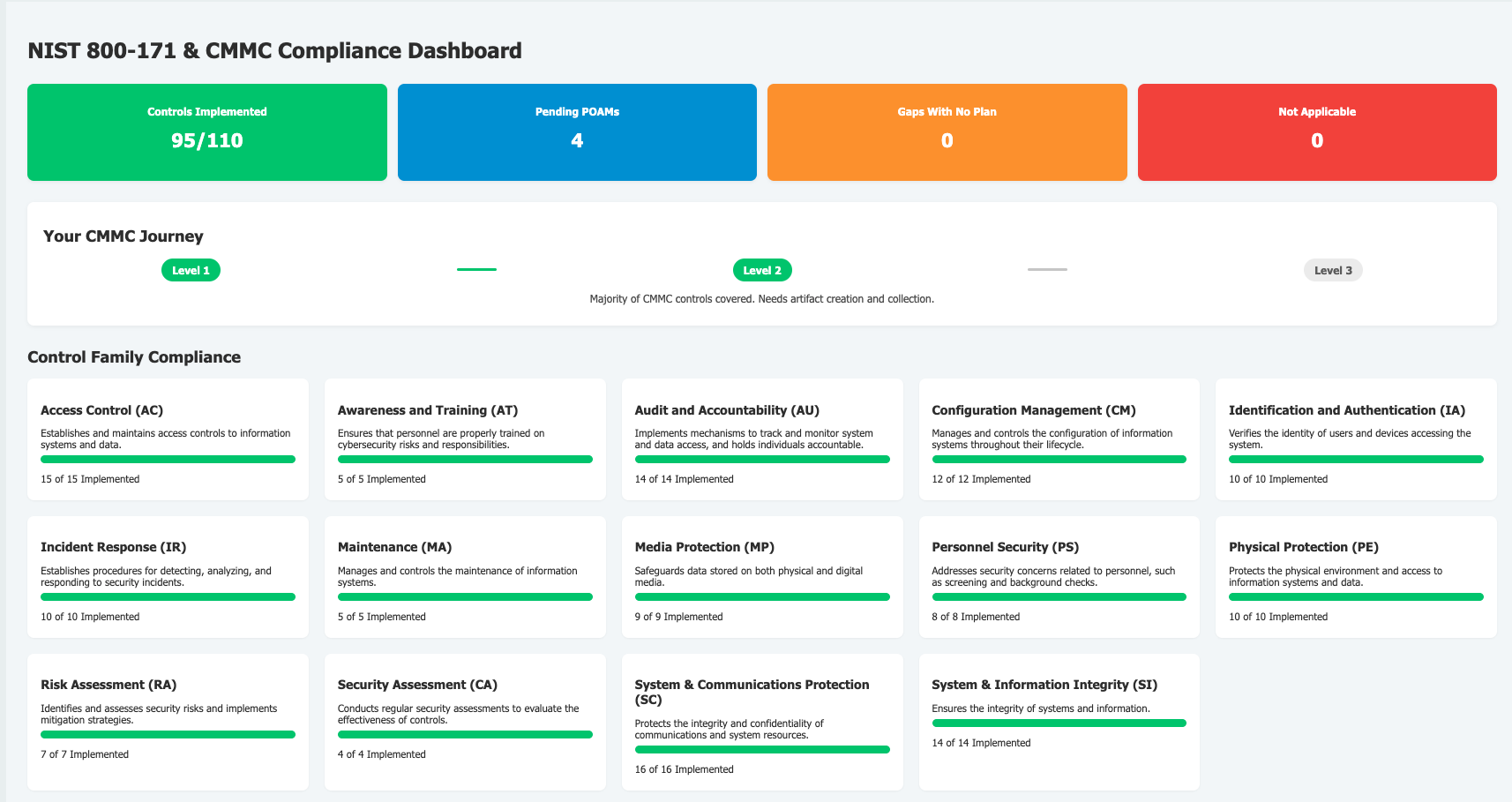The height and width of the screenshot is (802, 1512).
Task: Click the Configuration Management progress bar
Action: pyautogui.click(x=1059, y=459)
